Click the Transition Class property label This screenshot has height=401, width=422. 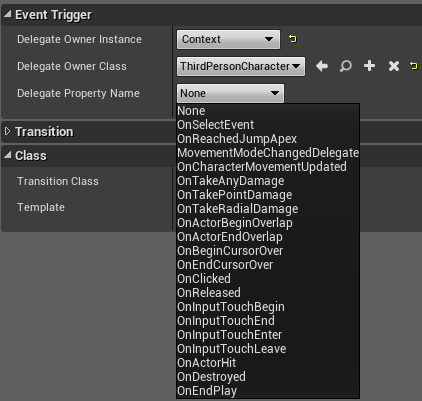[58, 181]
